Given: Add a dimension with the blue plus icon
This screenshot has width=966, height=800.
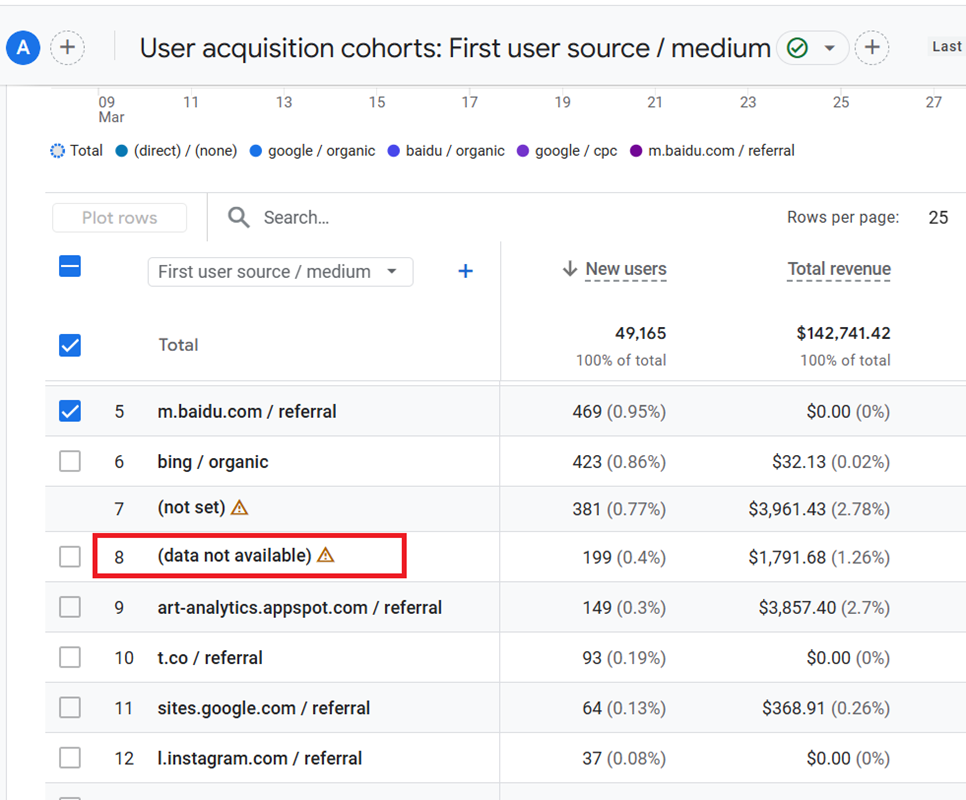Looking at the screenshot, I should click(x=465, y=271).
